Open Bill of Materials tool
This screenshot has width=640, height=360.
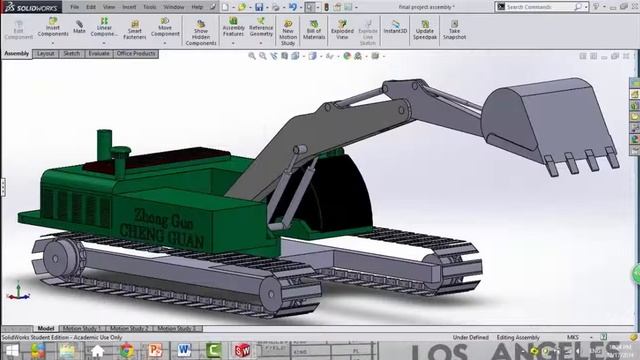[x=314, y=30]
